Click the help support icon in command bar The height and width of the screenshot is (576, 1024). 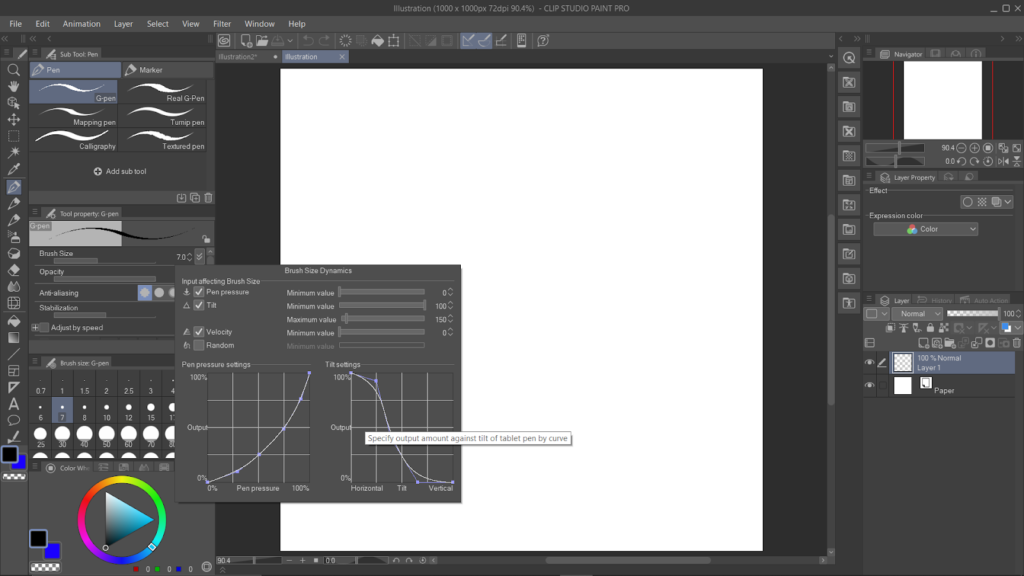pos(543,40)
